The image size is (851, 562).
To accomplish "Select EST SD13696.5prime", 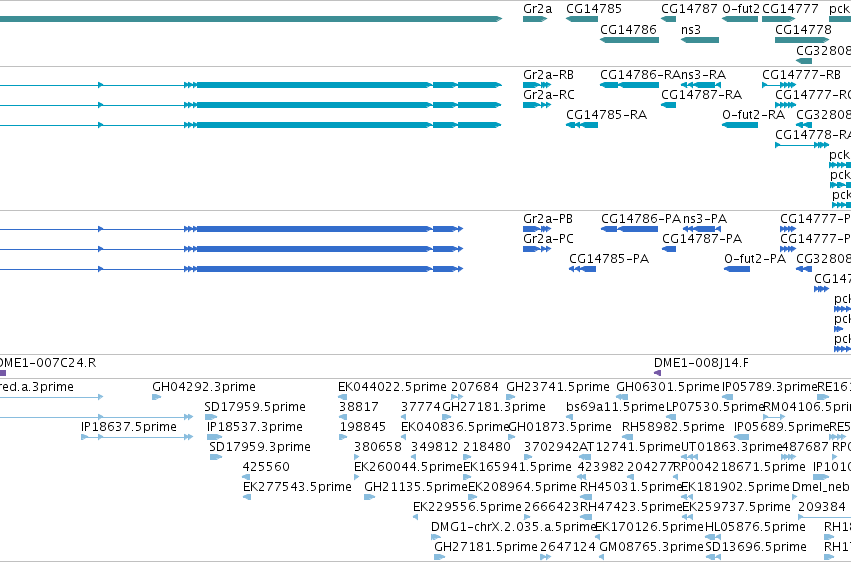I will click(755, 547).
